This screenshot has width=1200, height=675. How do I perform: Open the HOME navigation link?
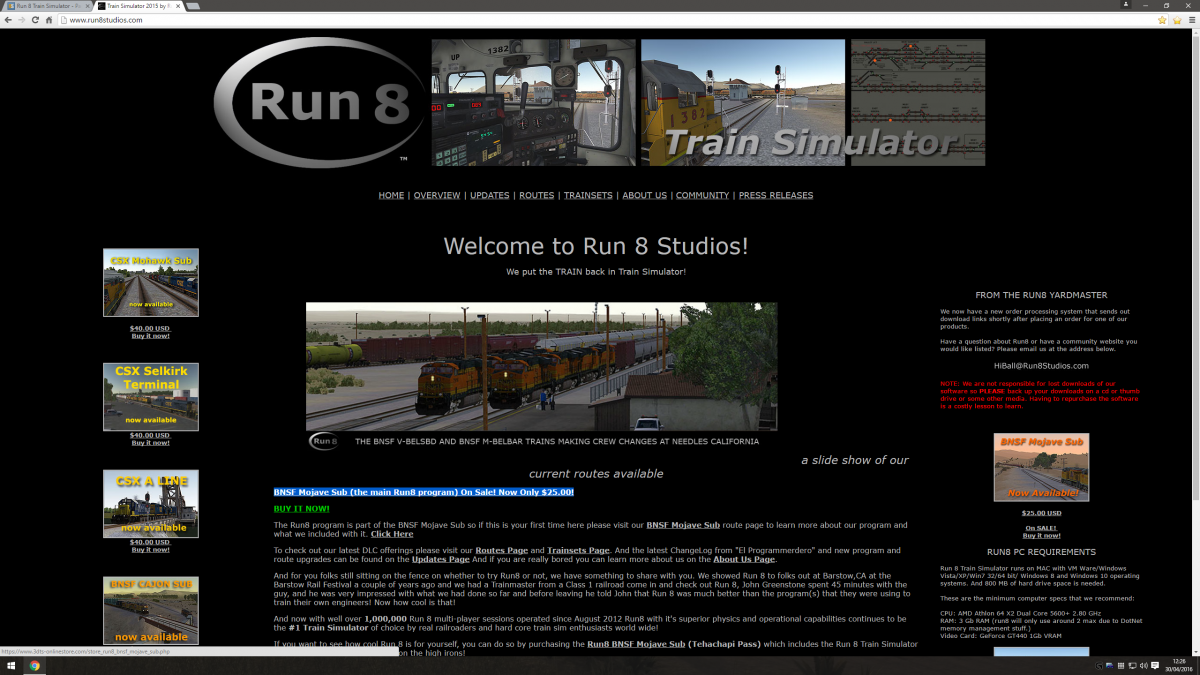click(x=391, y=195)
